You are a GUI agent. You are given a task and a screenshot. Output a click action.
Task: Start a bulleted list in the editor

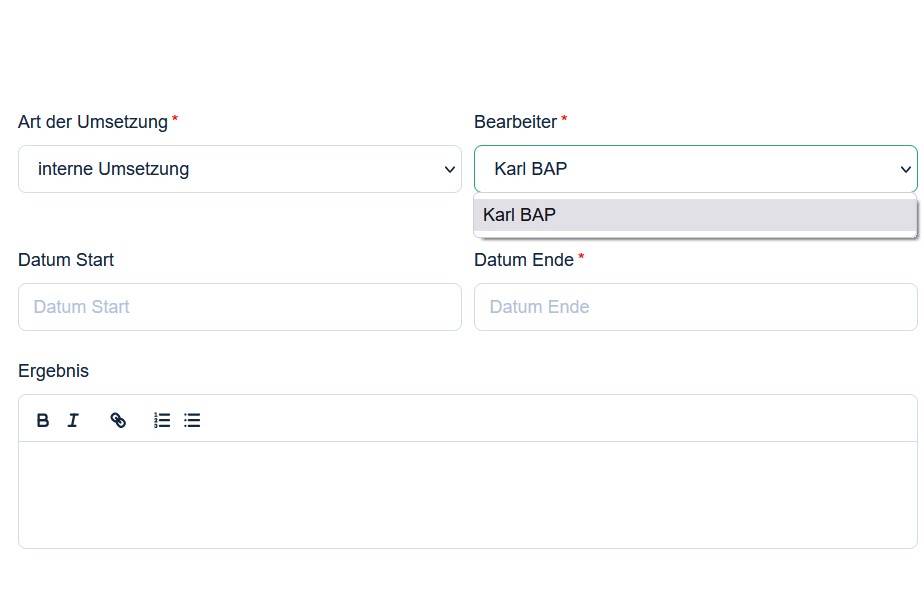click(192, 420)
